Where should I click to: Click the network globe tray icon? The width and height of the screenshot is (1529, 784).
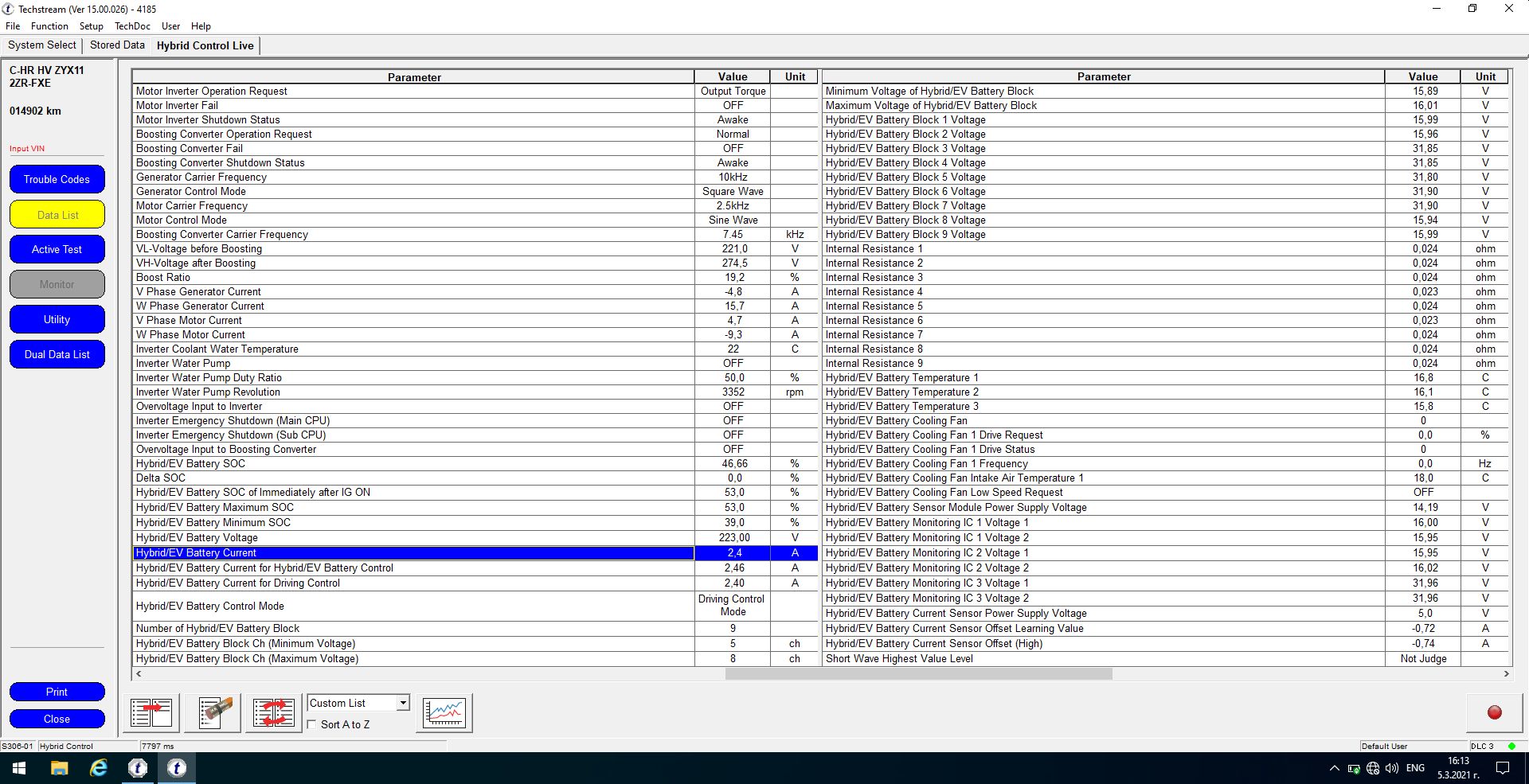[x=1373, y=768]
